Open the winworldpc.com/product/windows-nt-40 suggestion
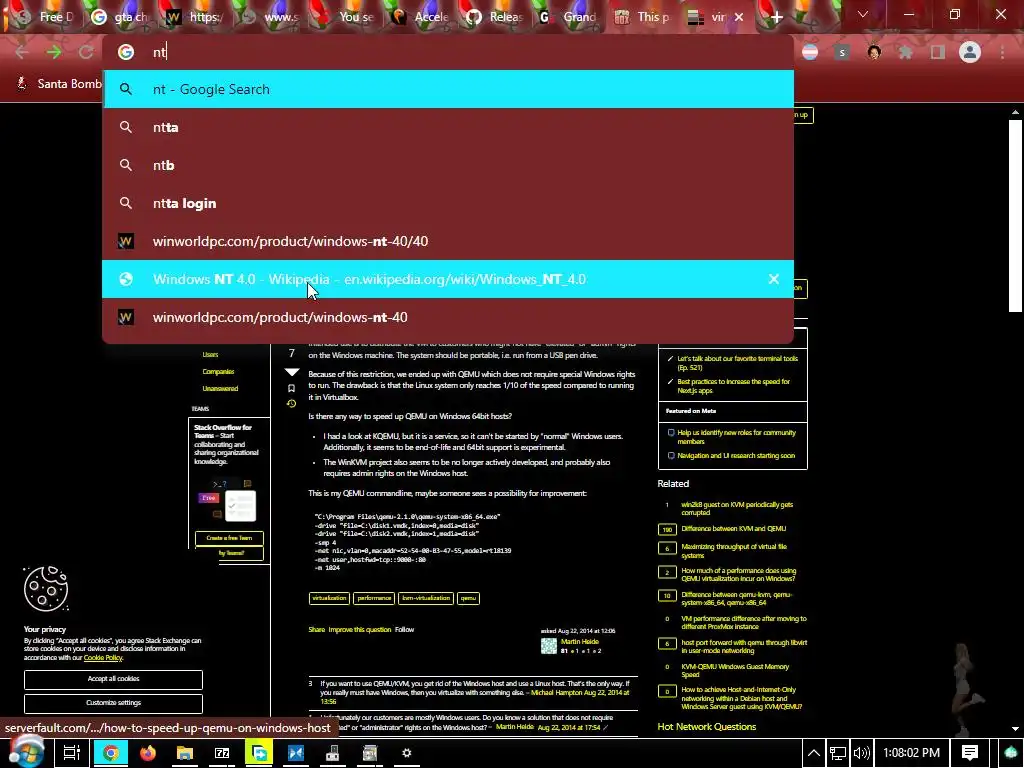 (x=448, y=317)
